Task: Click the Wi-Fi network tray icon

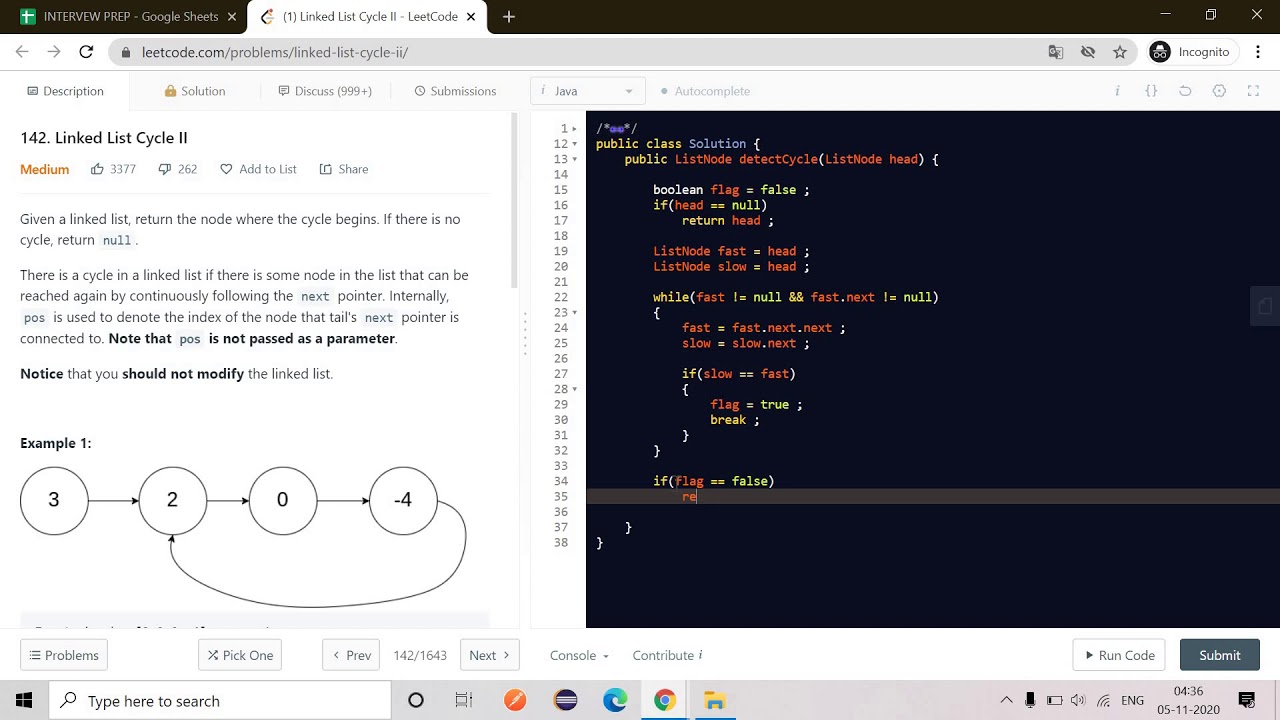Action: click(x=1103, y=700)
